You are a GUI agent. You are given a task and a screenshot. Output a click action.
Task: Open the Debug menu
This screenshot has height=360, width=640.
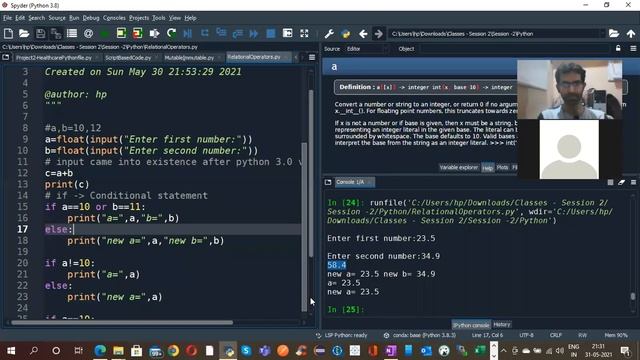click(91, 18)
